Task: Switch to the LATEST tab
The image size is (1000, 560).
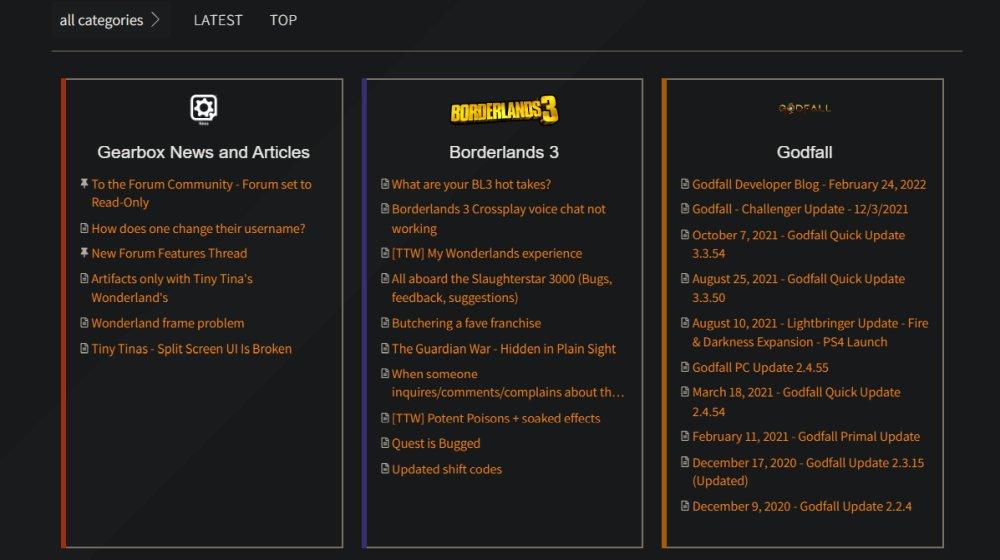Action: pos(217,20)
